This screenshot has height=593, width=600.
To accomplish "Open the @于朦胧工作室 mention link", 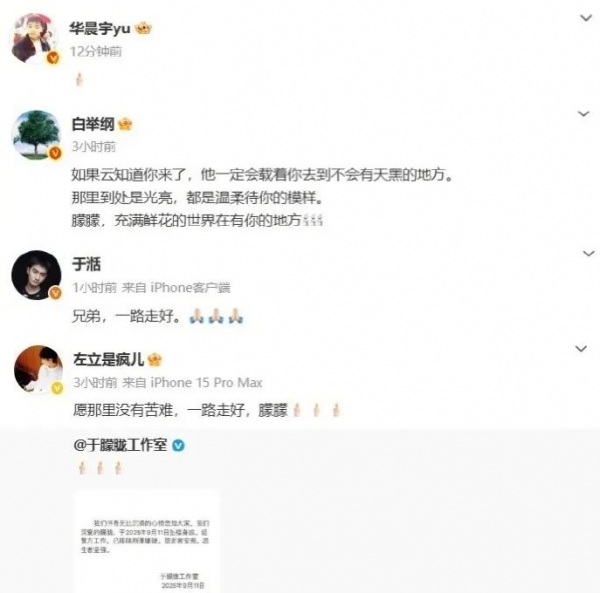I will click(x=120, y=445).
